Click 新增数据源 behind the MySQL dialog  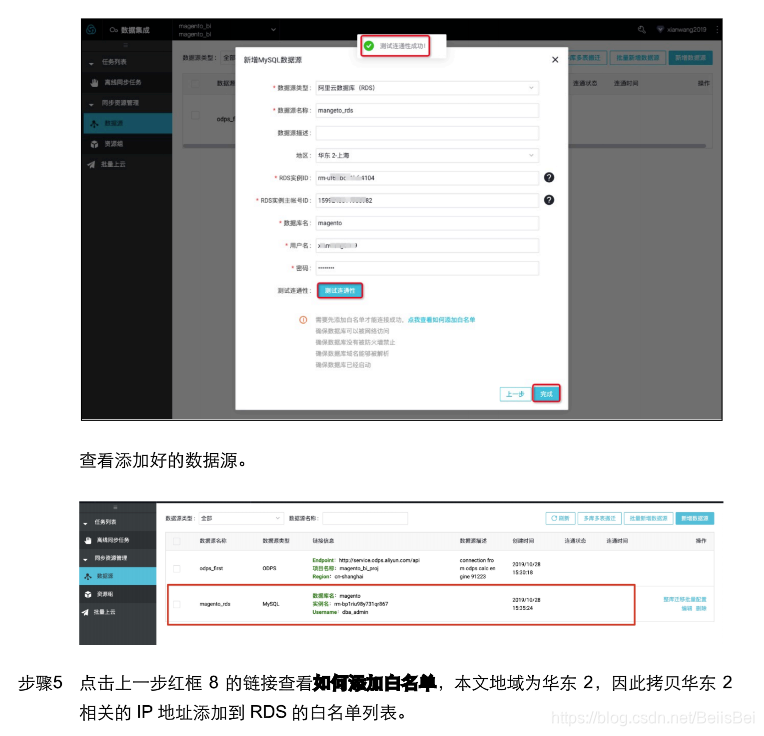click(690, 57)
